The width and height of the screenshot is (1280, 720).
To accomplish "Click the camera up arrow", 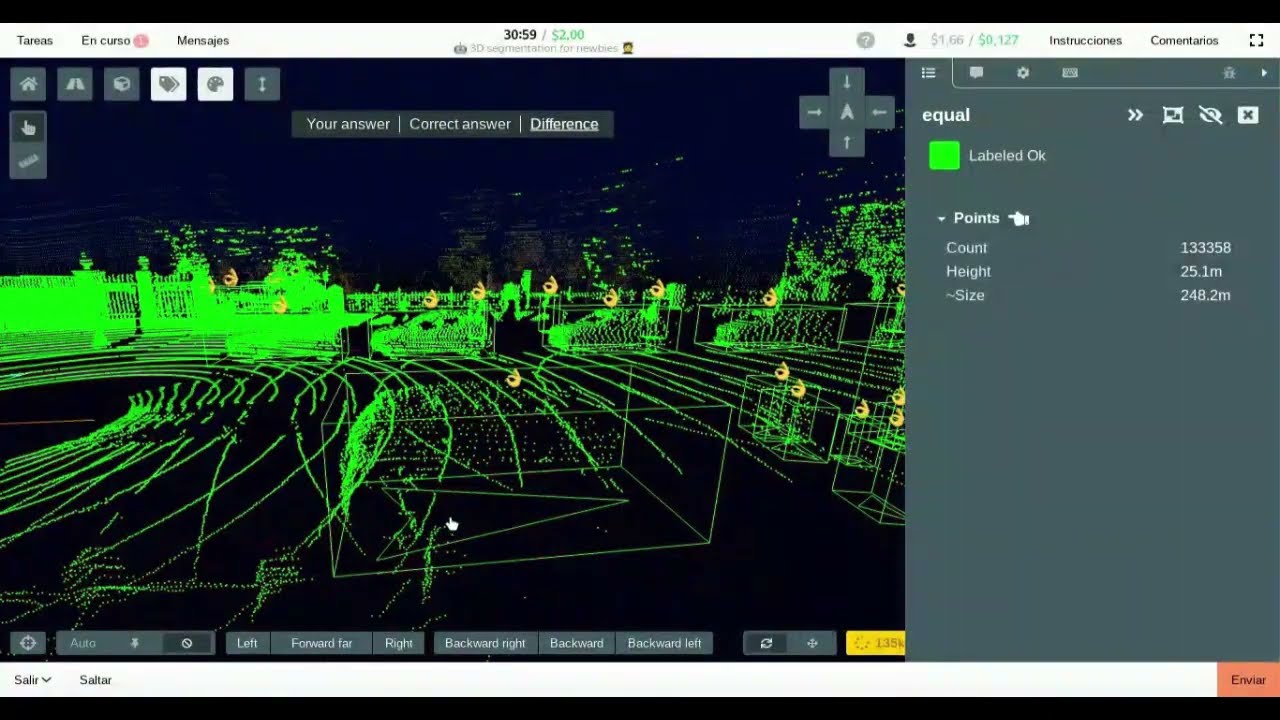I will 847,142.
